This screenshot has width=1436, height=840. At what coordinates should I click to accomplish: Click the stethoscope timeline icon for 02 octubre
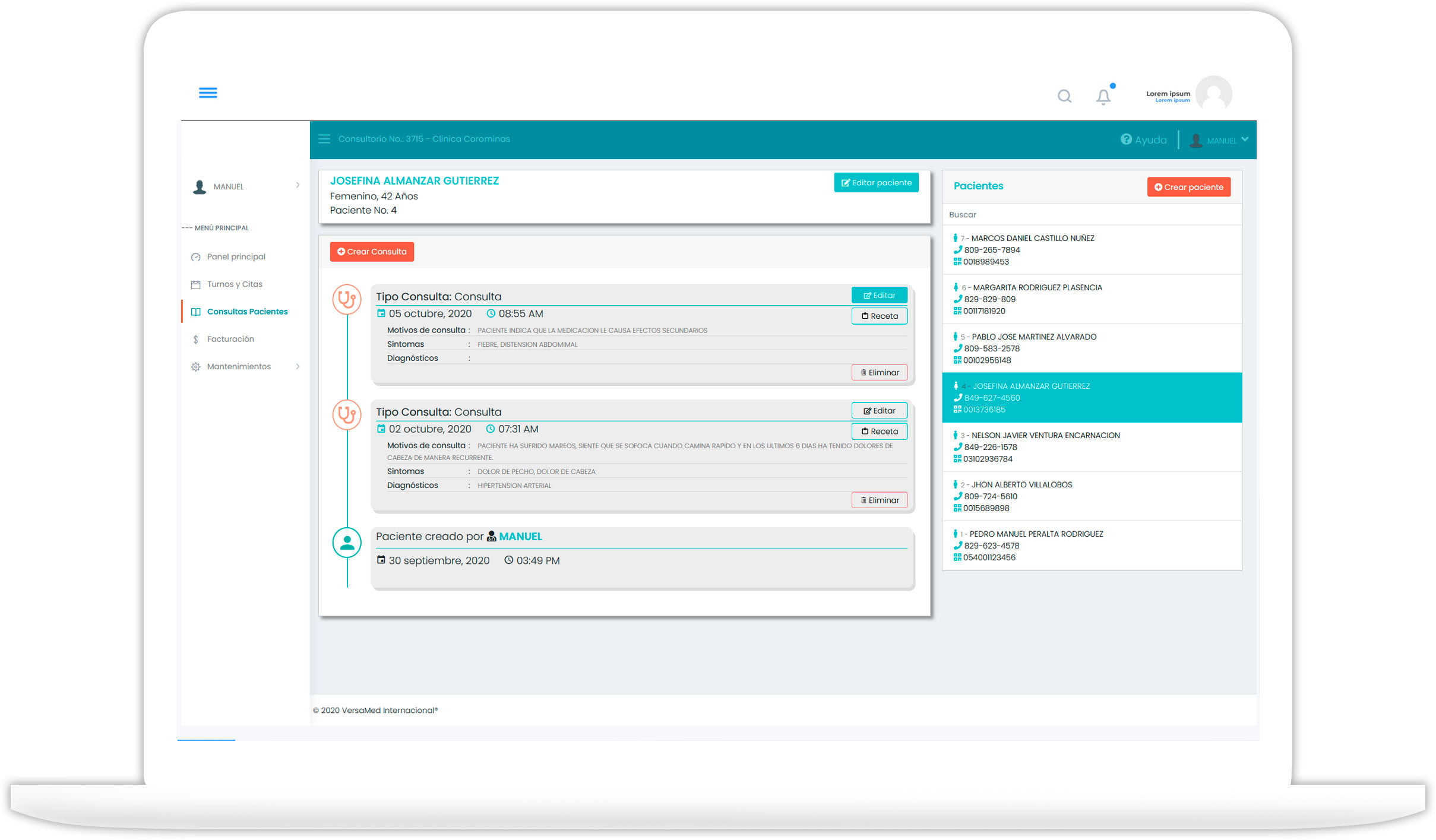pyautogui.click(x=347, y=414)
